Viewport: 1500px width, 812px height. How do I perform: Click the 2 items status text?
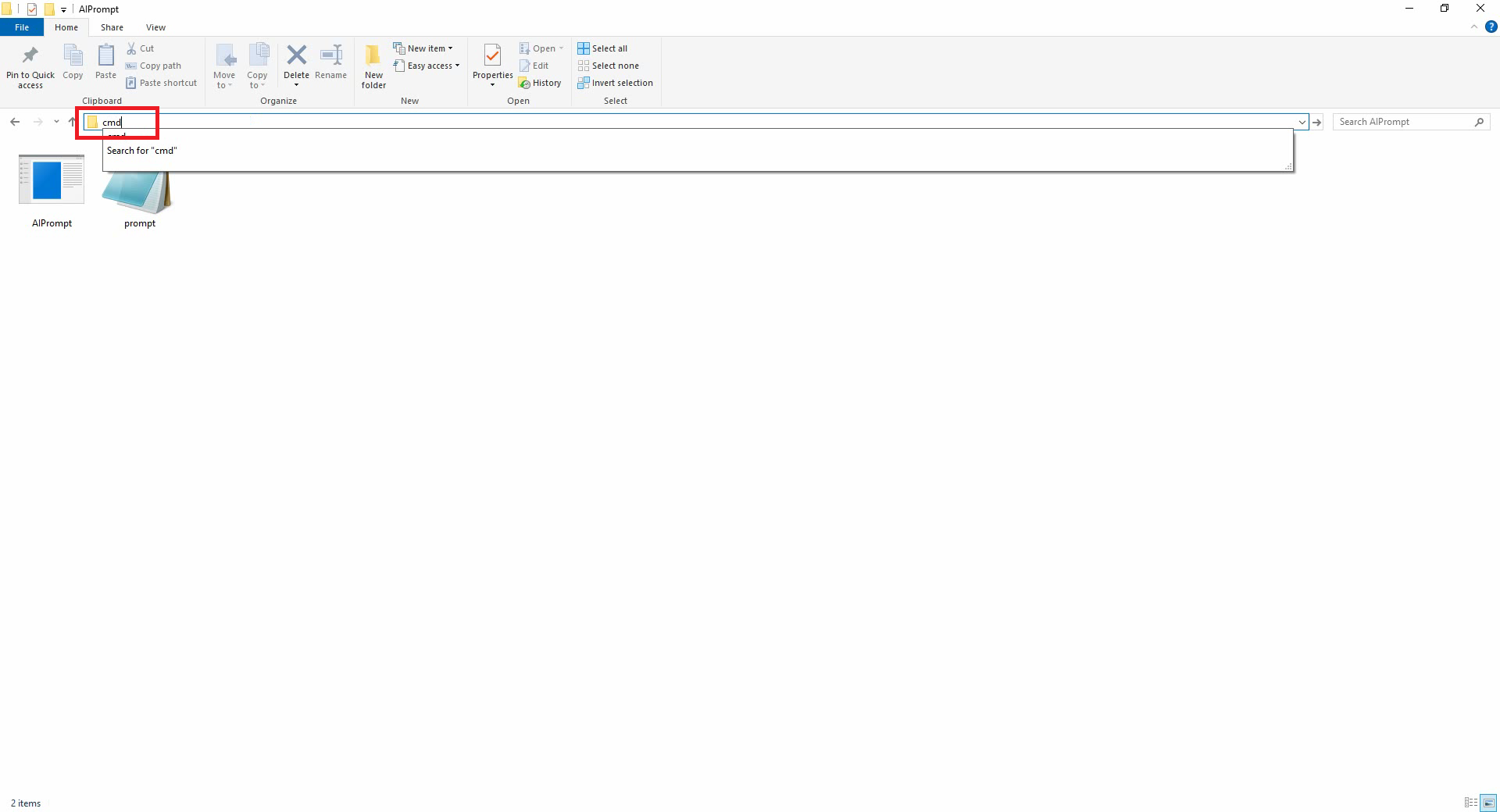pos(26,803)
